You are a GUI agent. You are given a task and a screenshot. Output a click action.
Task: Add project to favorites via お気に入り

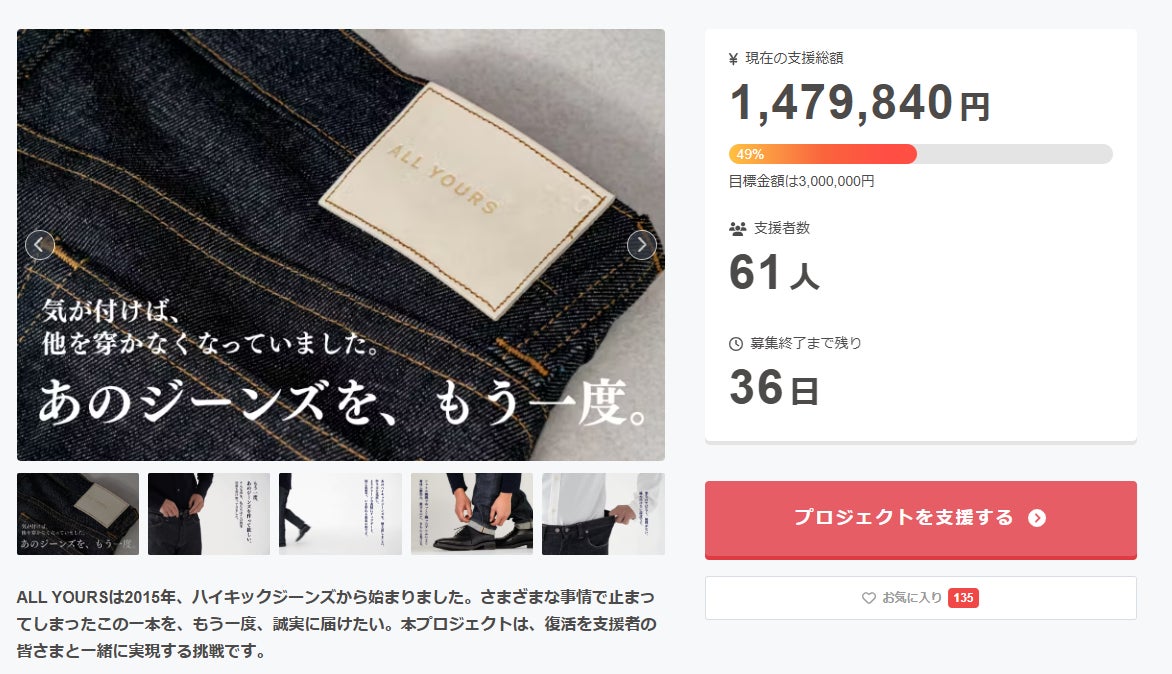(921, 598)
